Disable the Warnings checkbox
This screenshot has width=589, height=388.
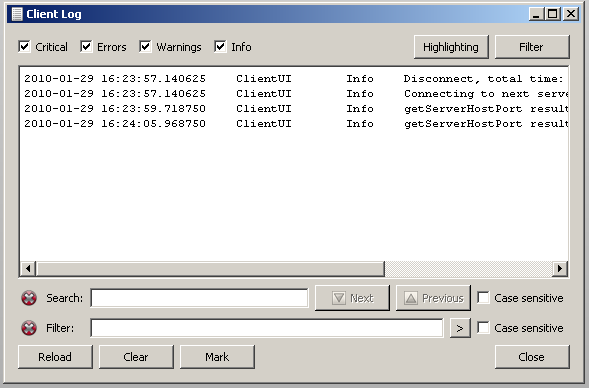145,47
